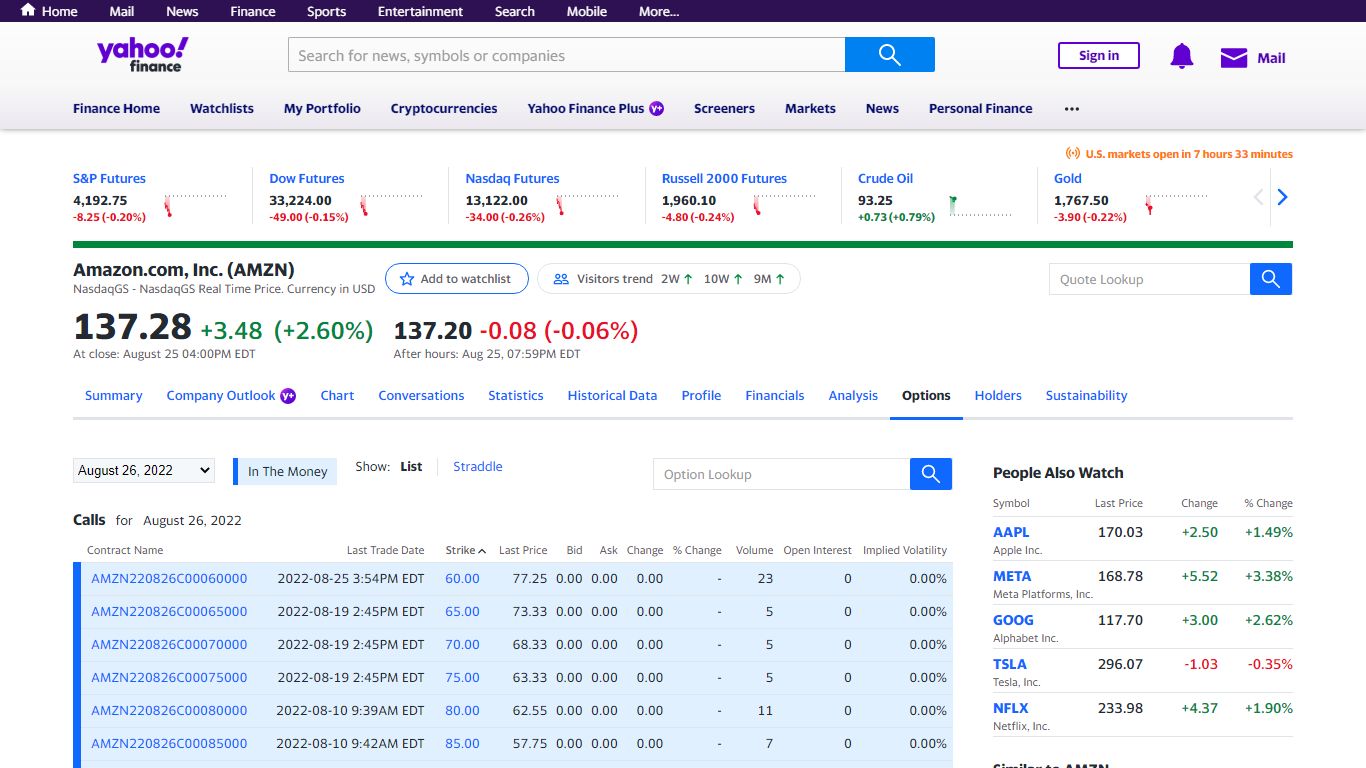Click the Yahoo Finance Plus badge icon
Image resolution: width=1366 pixels, height=768 pixels.
(x=656, y=108)
